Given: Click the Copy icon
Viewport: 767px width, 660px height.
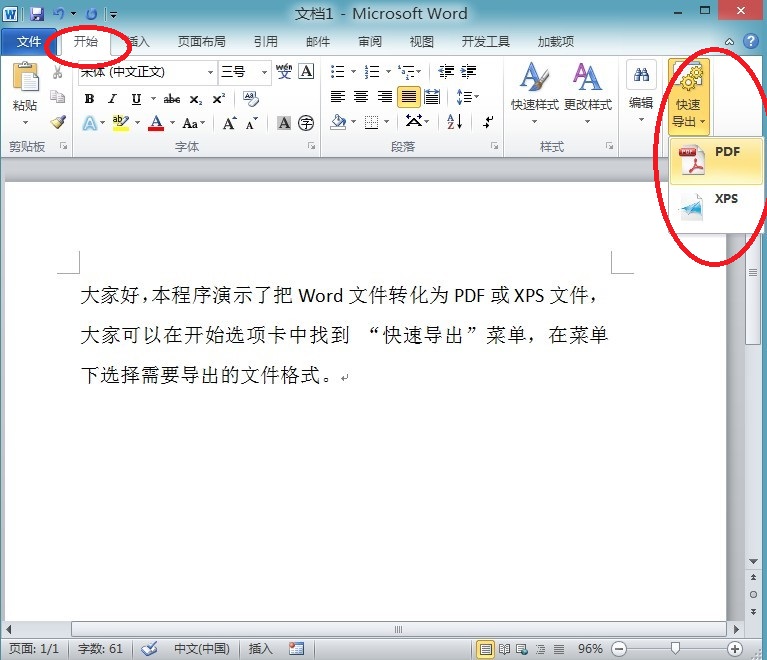Looking at the screenshot, I should coord(58,96).
